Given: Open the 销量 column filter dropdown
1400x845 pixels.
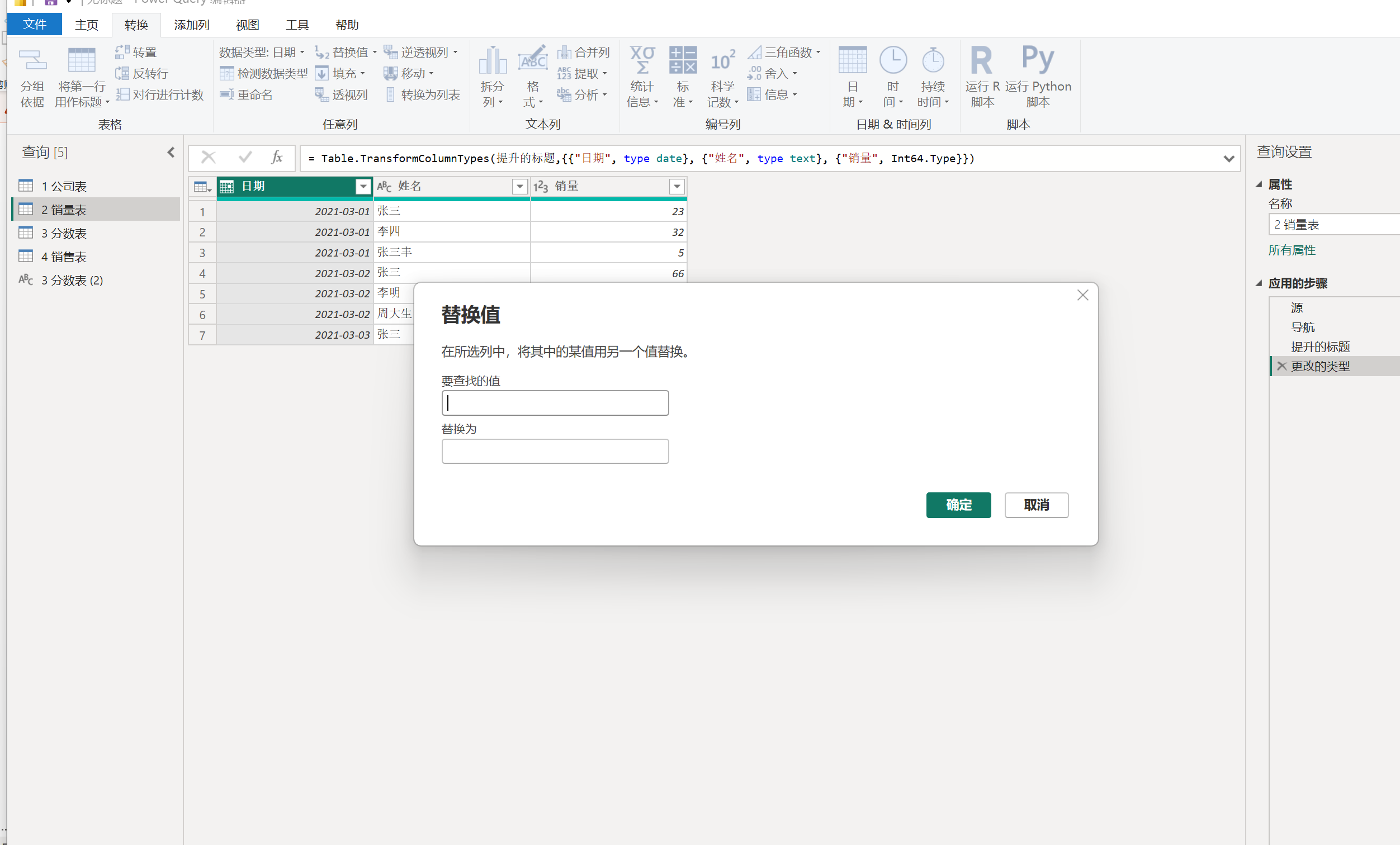Looking at the screenshot, I should pos(676,186).
